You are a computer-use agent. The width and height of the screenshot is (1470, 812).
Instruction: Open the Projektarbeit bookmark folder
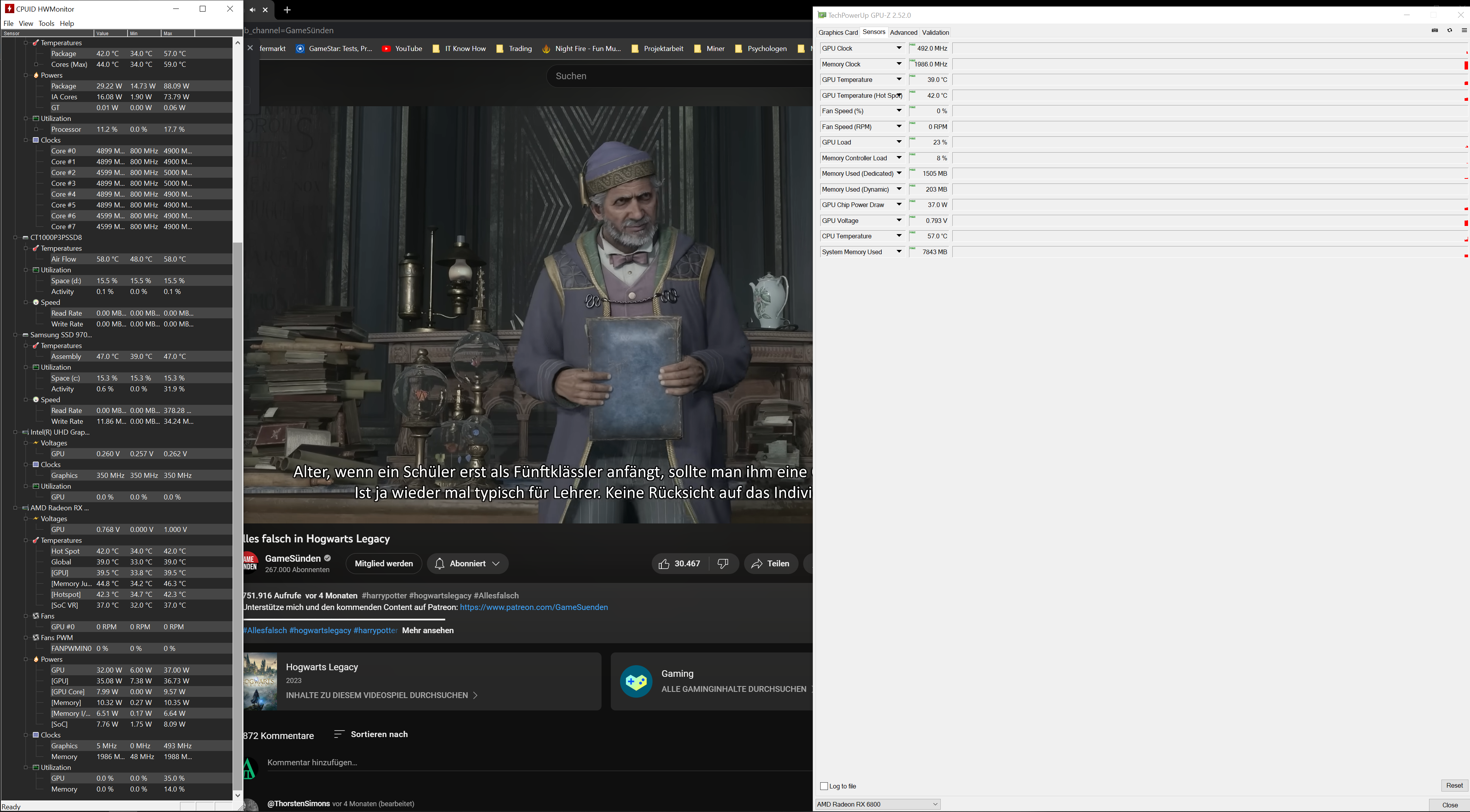click(658, 49)
